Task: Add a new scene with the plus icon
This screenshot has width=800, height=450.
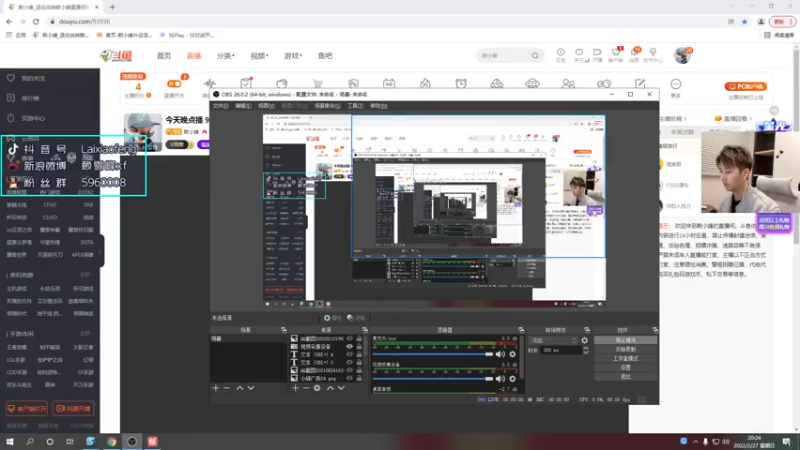Action: coord(215,388)
